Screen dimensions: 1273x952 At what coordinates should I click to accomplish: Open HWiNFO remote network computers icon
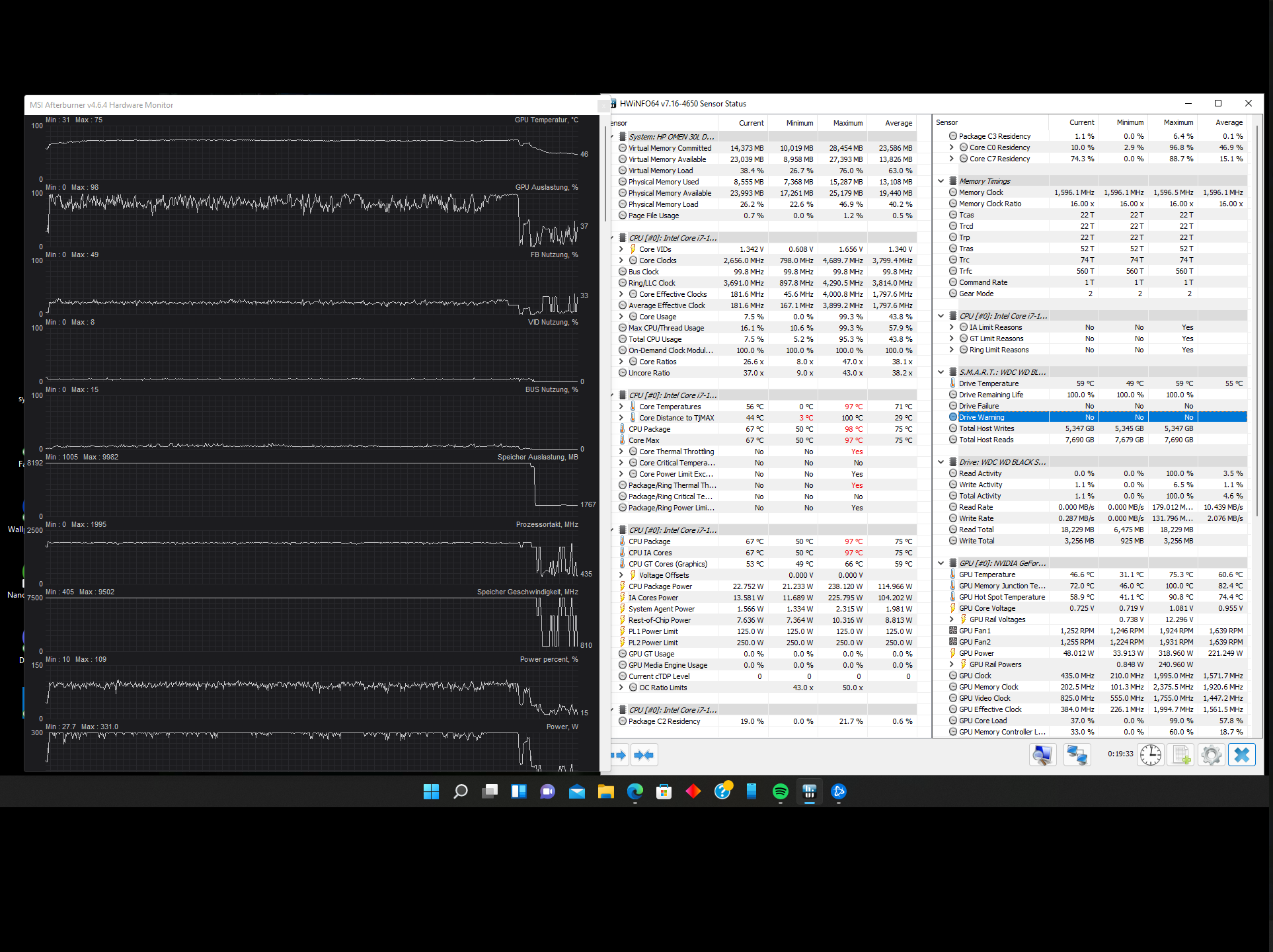point(1077,754)
